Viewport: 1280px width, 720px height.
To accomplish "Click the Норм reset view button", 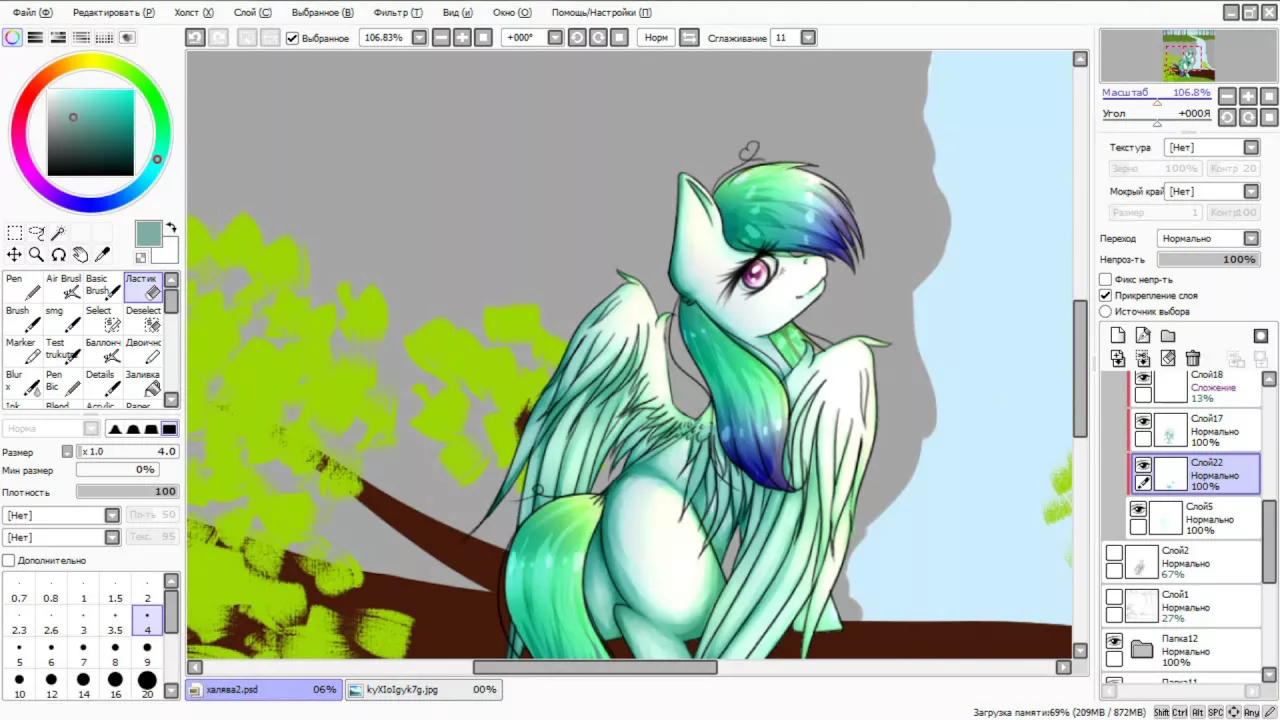I will point(656,38).
